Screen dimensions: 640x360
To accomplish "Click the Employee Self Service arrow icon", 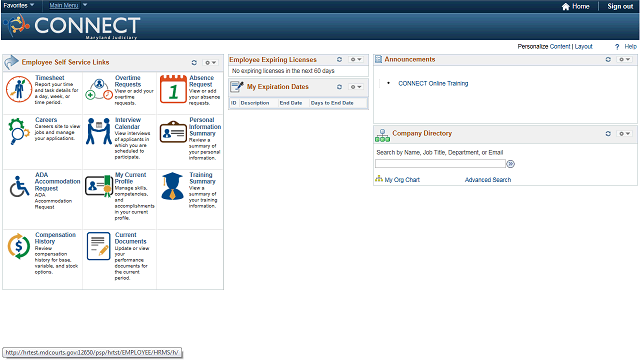I will tap(11, 62).
